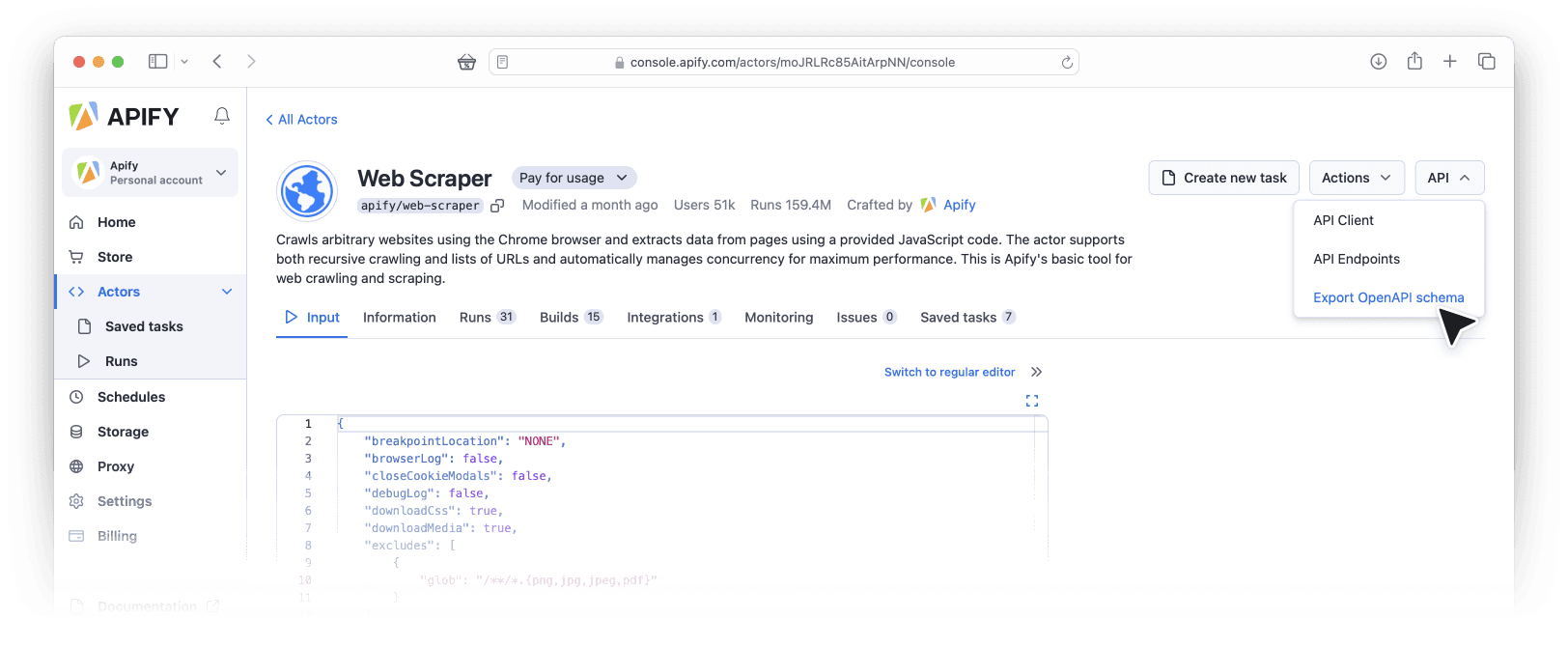Open a new tab with plus icon
This screenshot has width=1568, height=647.
pyautogui.click(x=1449, y=61)
